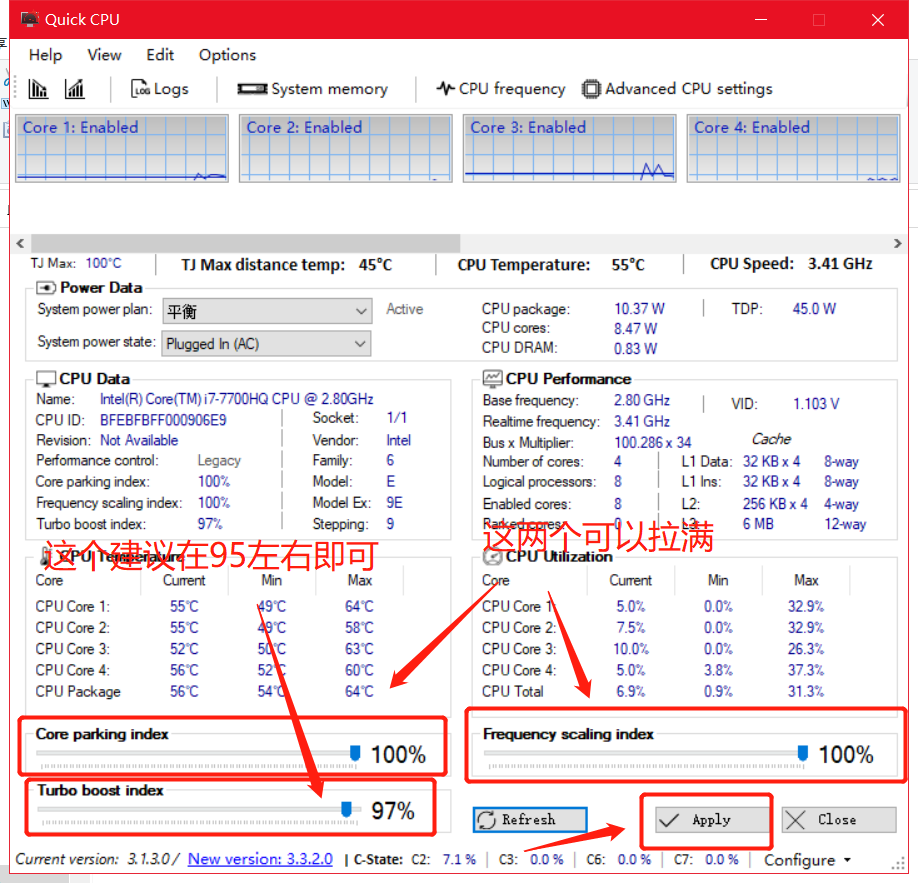The image size is (918, 883).
Task: Click the CPU name i7-7700HQ value
Action: pos(237,399)
